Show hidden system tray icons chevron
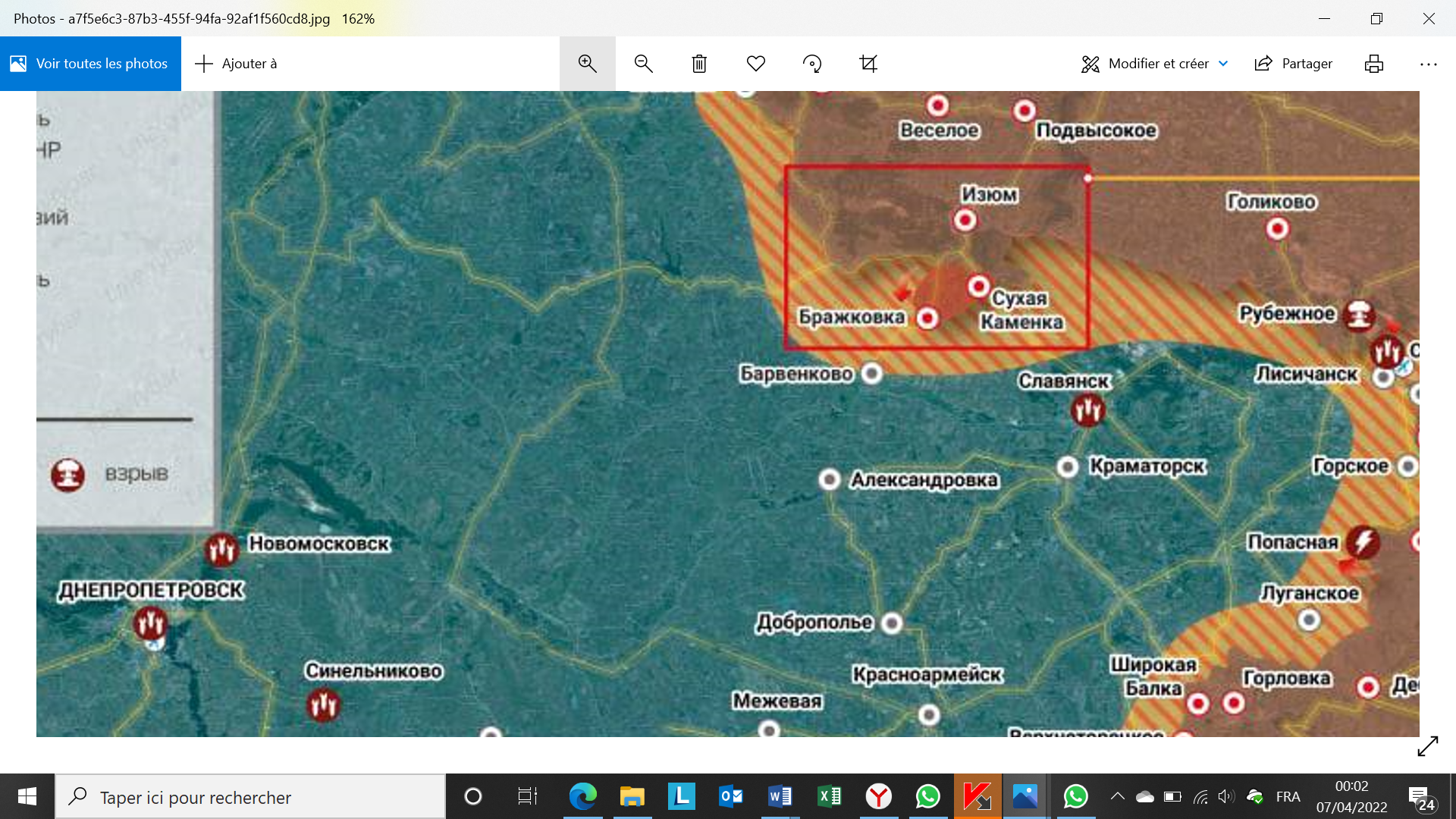Image resolution: width=1456 pixels, height=819 pixels. [1117, 796]
